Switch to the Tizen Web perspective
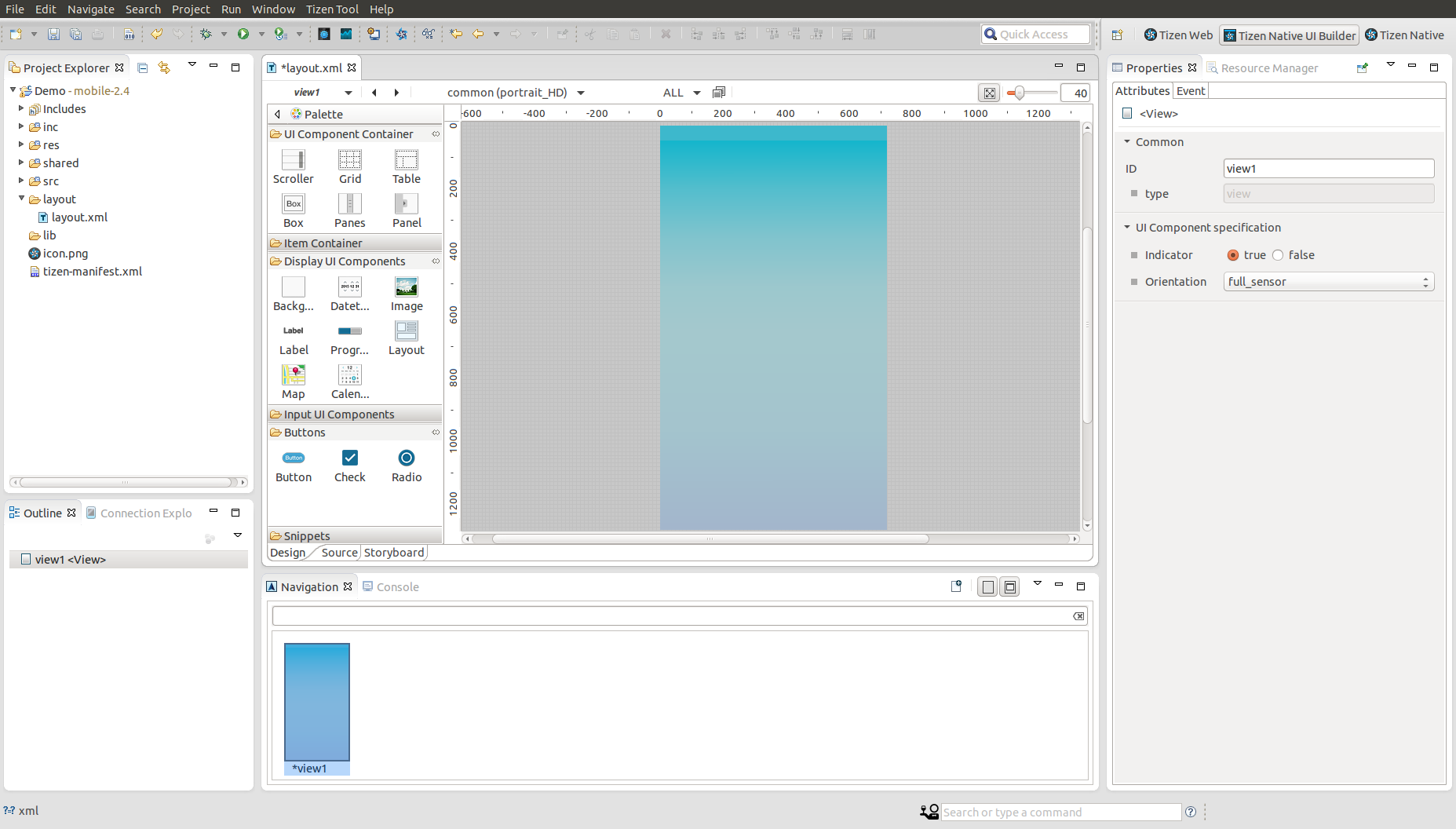Screen dimensions: 1456x829 [1177, 35]
